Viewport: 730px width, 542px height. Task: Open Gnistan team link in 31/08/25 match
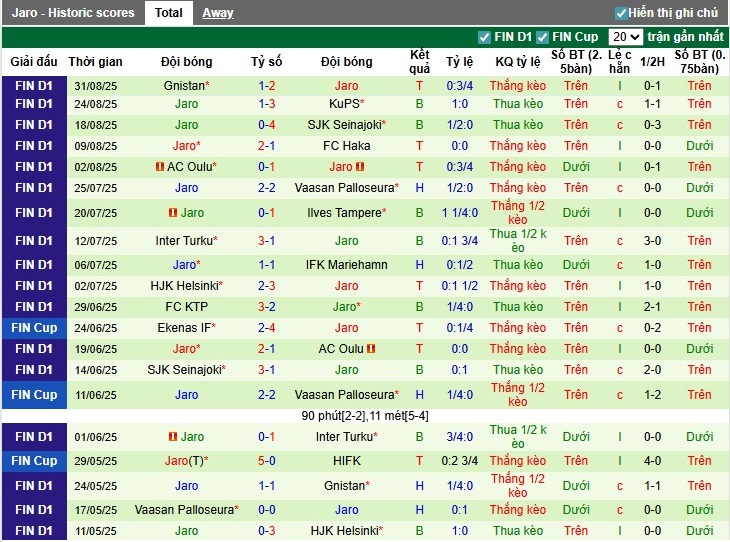183,87
